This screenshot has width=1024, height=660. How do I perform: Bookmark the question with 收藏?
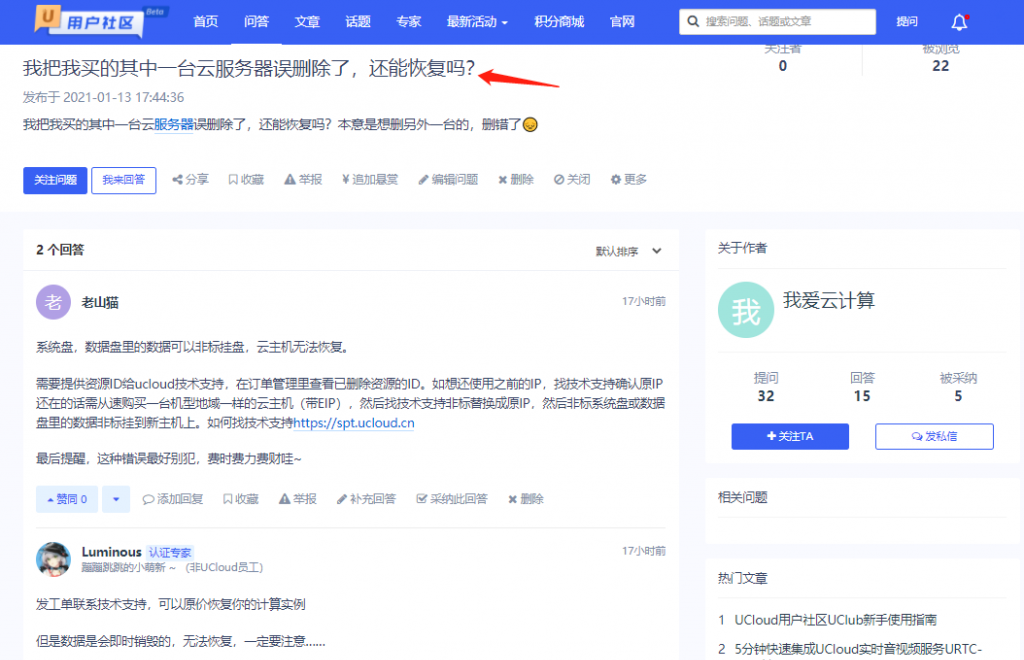(246, 180)
